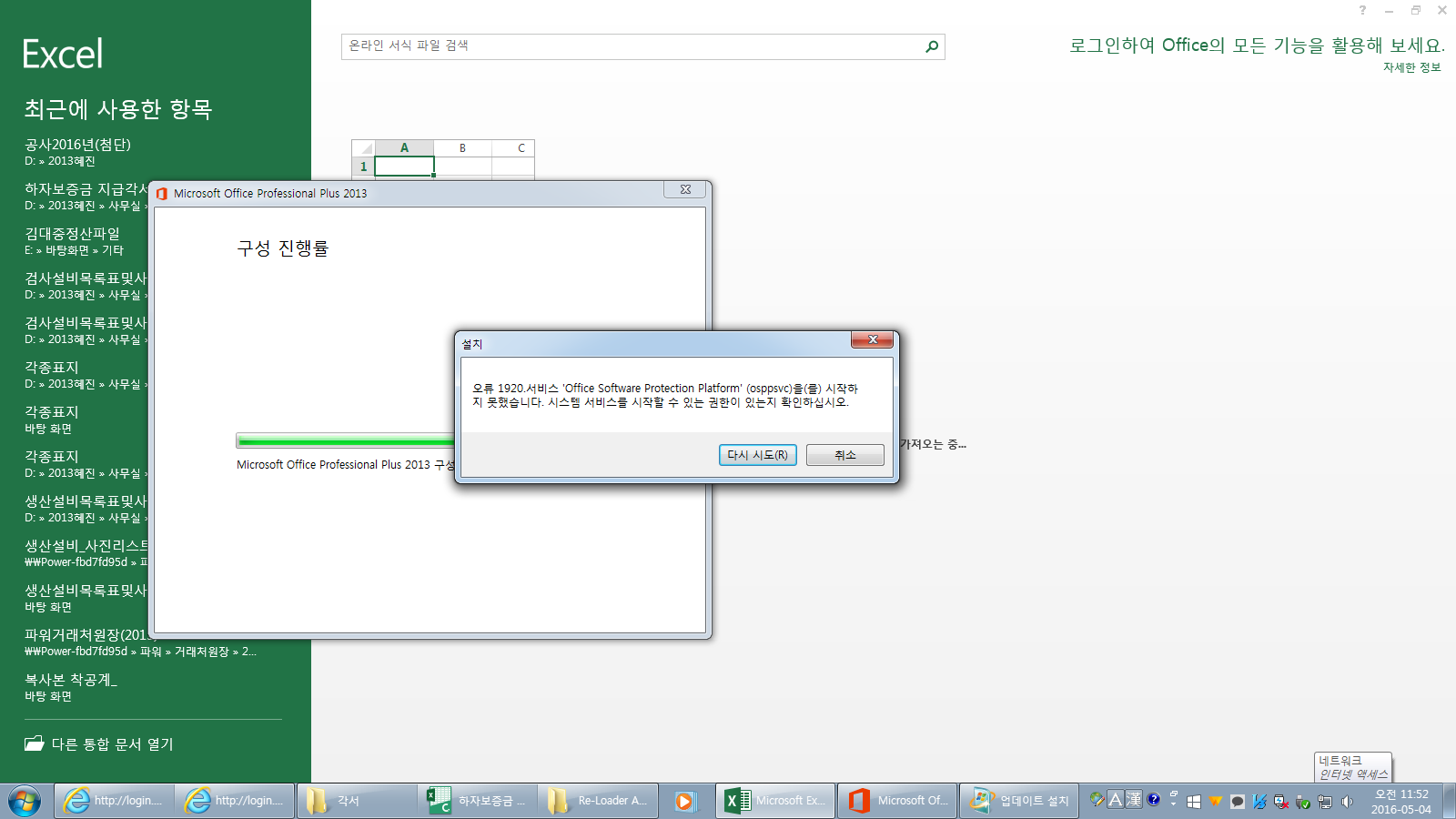Toggle IME 漢 hanja conversion
1456x819 pixels.
click(x=1134, y=799)
